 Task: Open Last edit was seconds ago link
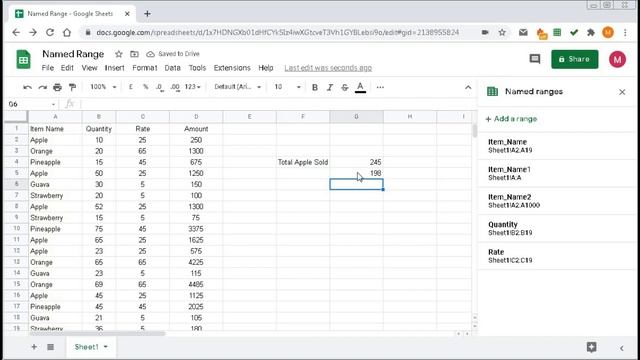point(328,68)
